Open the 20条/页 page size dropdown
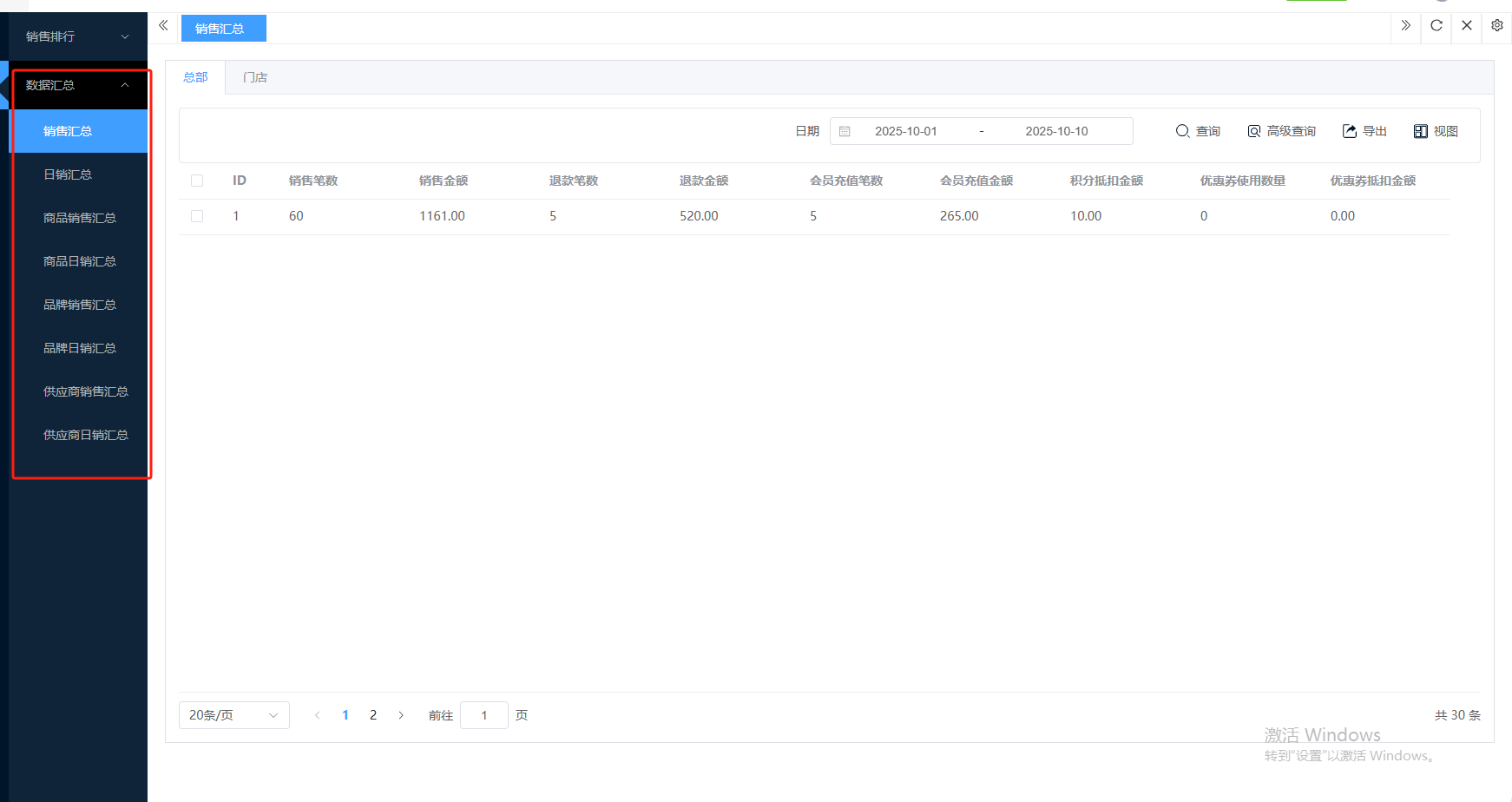Viewport: 1512px width, 802px height. (x=233, y=715)
